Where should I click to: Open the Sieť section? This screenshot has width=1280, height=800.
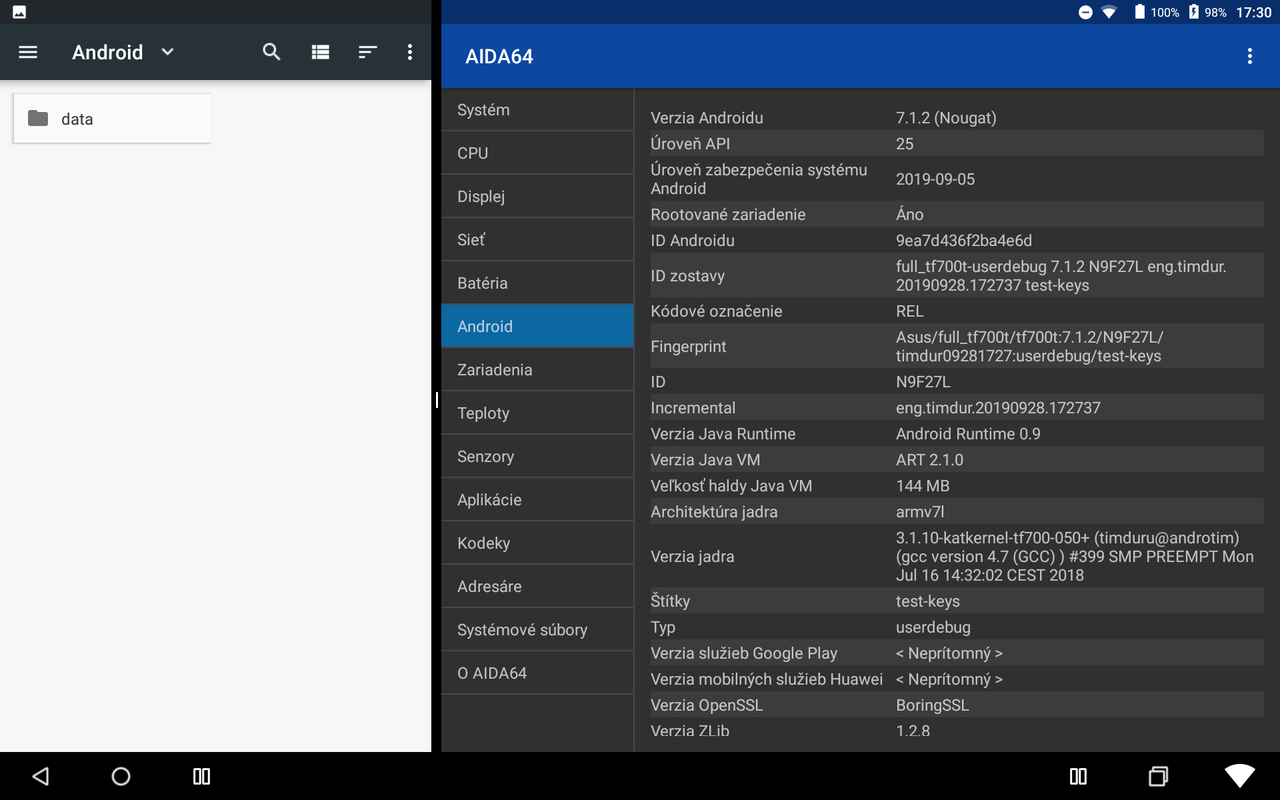click(x=538, y=240)
